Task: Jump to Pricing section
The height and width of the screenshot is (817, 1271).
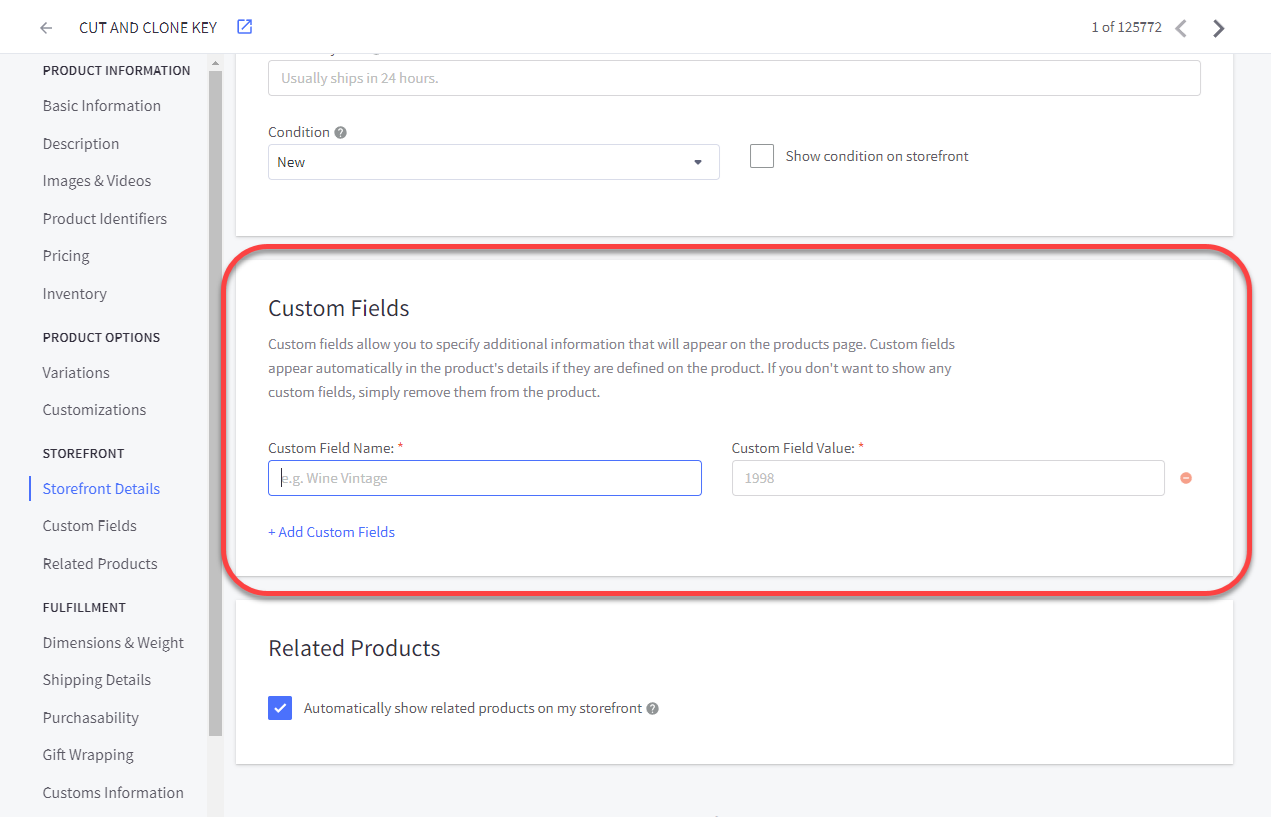Action: pos(66,256)
